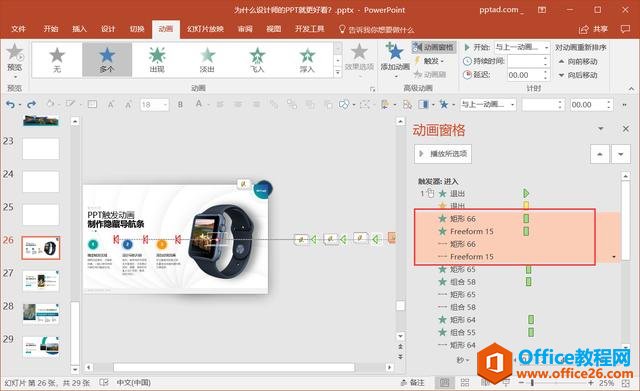Move animation down with pane's down arrow
Screen dimensions: 640x391
pyautogui.click(x=620, y=154)
